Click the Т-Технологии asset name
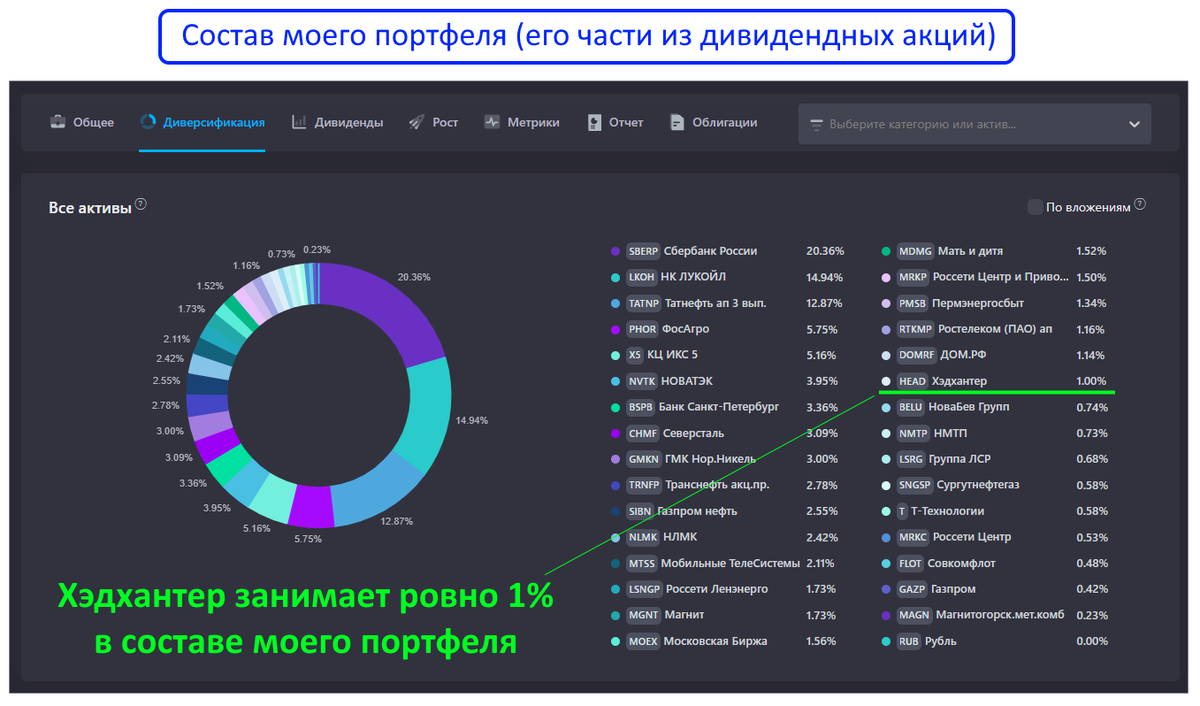This screenshot has height=706, width=1200. coord(948,511)
